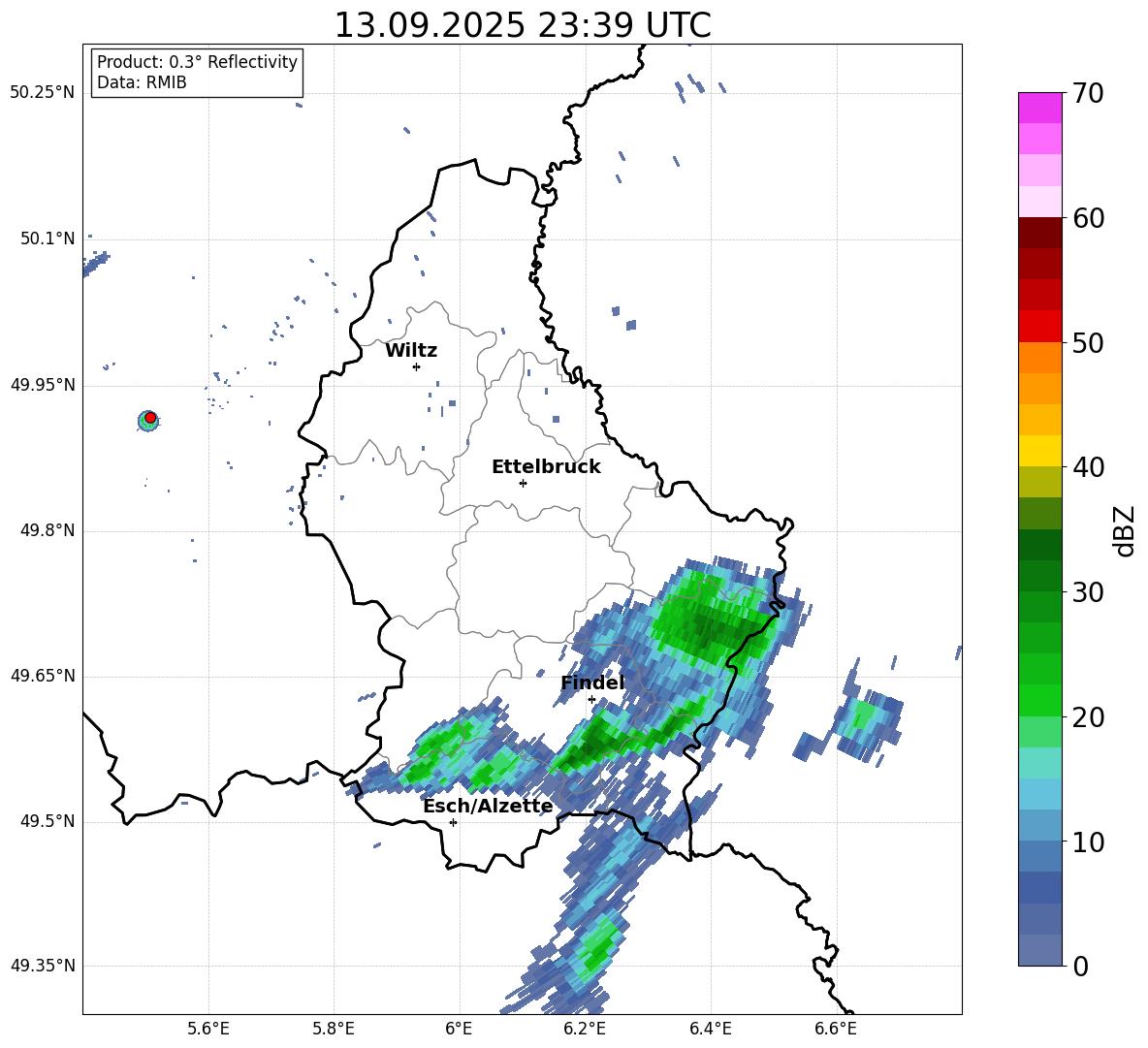Click the 6.2°E longitude label
Screen dimensions: 1148x1048
pos(585,1029)
